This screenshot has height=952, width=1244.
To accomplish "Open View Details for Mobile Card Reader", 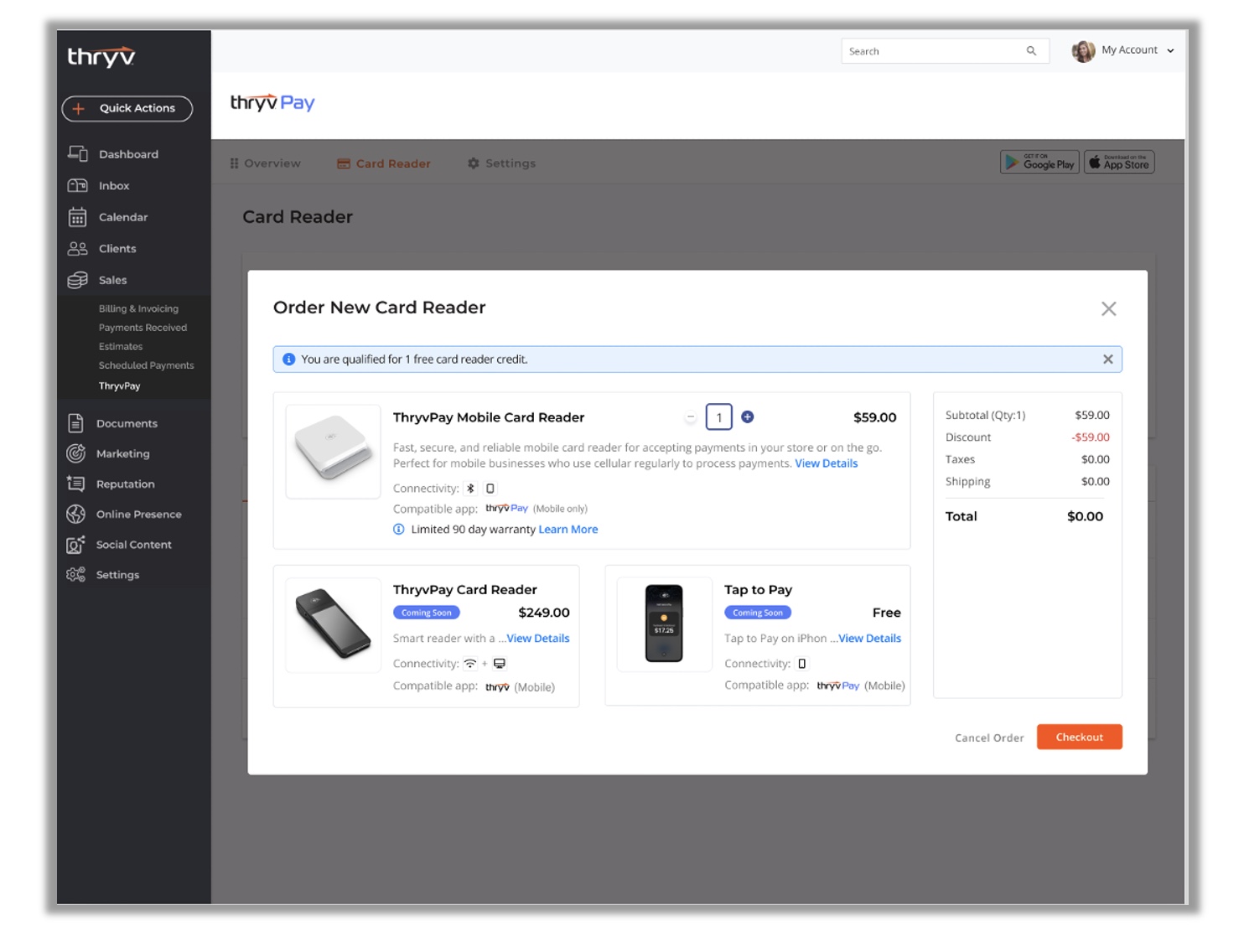I will (x=826, y=463).
